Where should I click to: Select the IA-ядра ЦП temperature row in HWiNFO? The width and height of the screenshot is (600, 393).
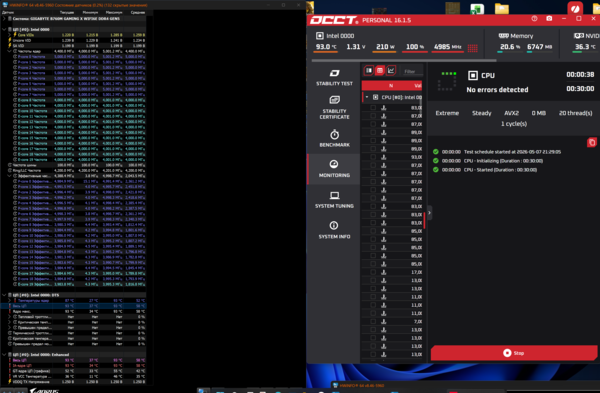click(x=77, y=365)
